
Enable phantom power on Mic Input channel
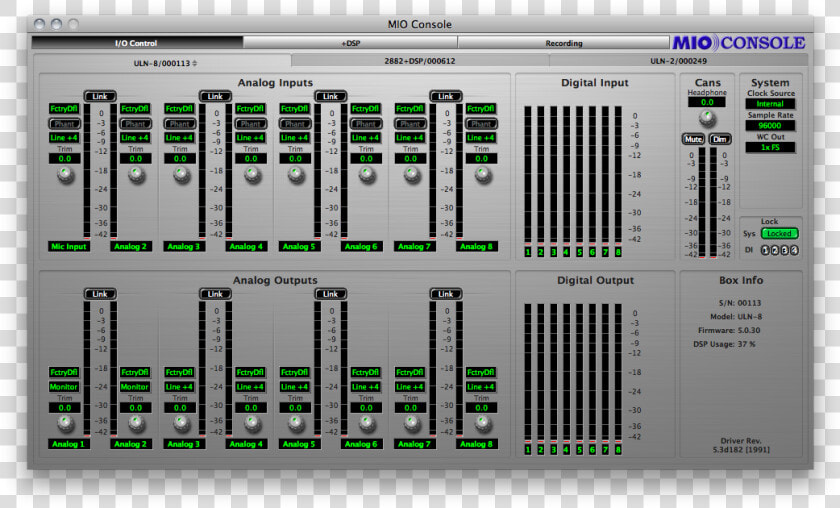[64, 124]
